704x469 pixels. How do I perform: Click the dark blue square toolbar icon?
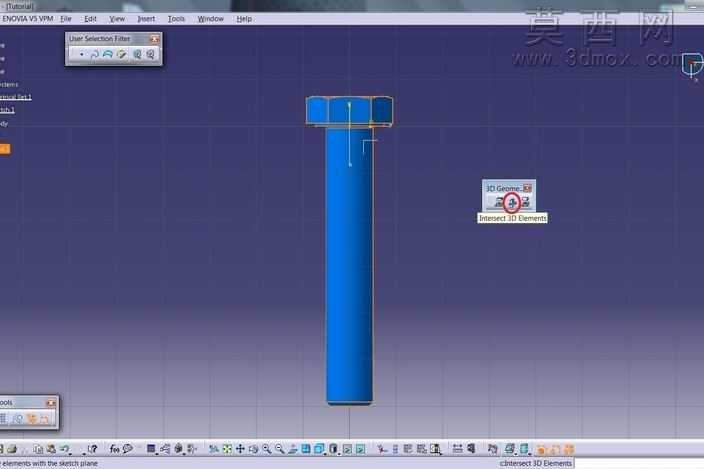[151, 449]
